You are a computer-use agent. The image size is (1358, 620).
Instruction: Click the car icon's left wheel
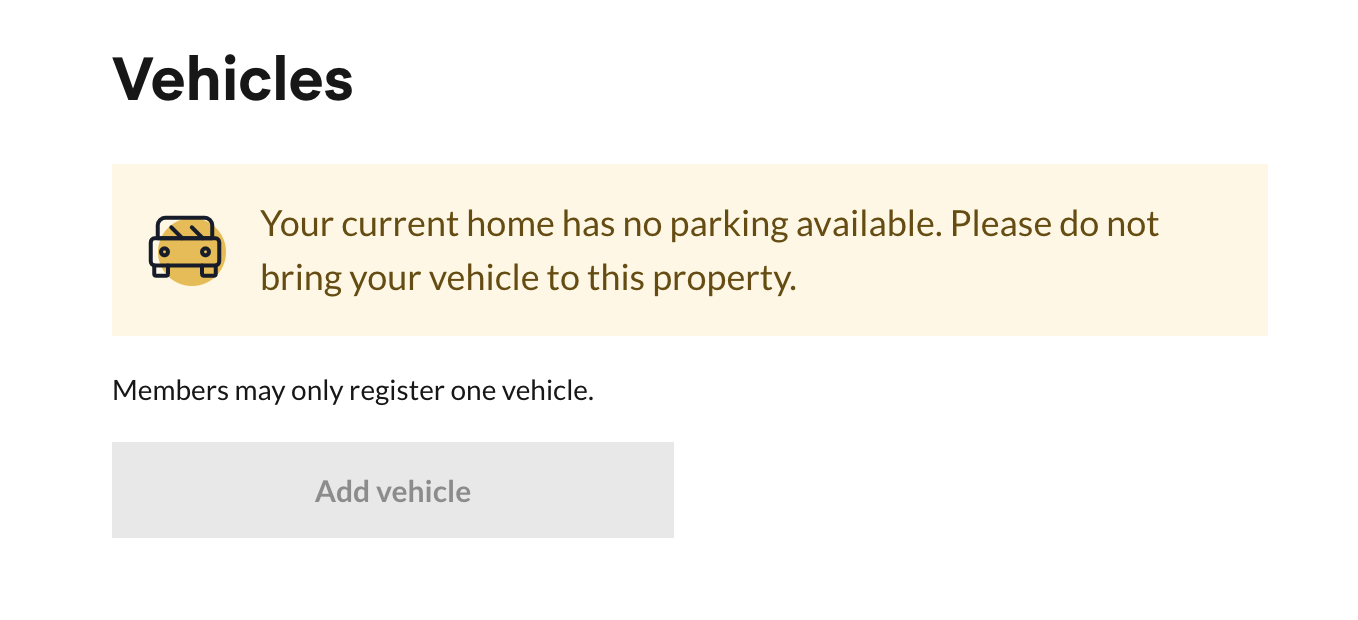click(161, 270)
